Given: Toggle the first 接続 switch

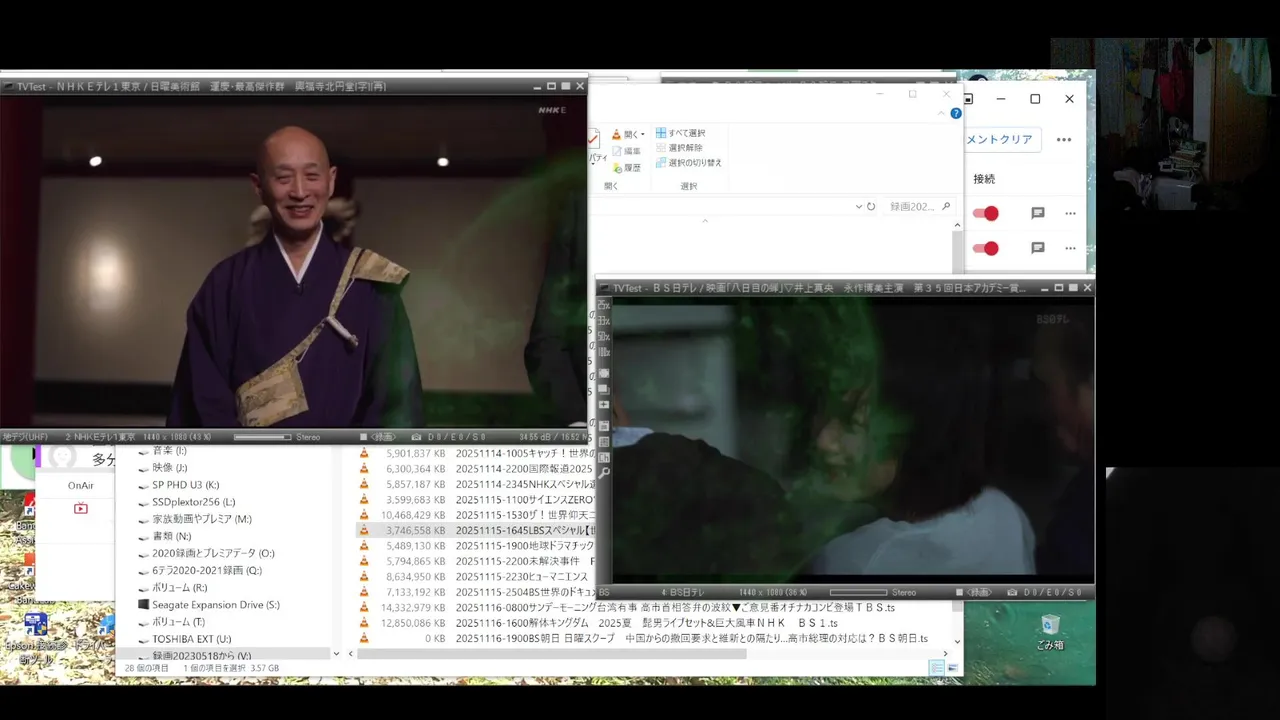Looking at the screenshot, I should 986,213.
